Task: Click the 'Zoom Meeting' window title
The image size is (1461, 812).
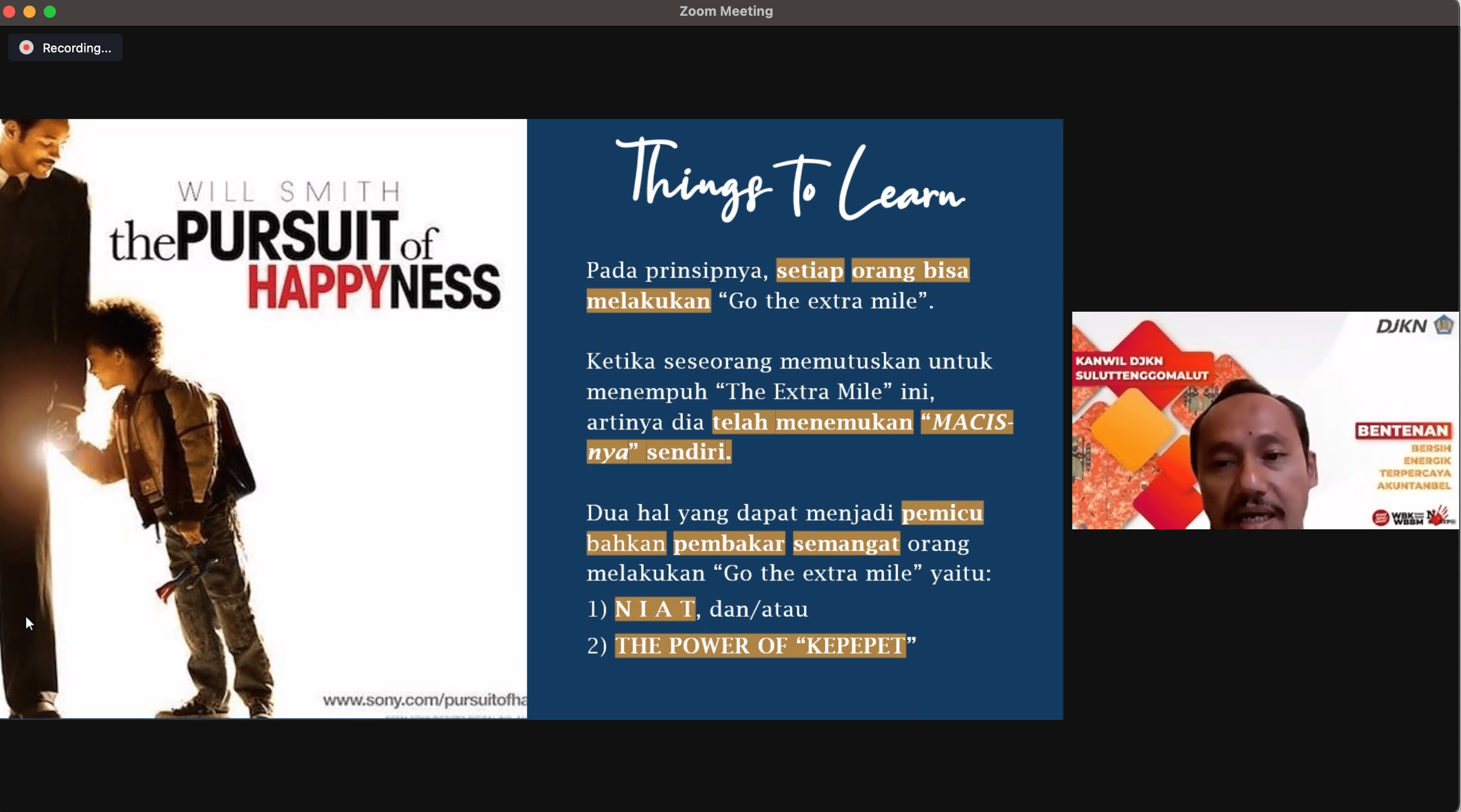Action: [726, 11]
